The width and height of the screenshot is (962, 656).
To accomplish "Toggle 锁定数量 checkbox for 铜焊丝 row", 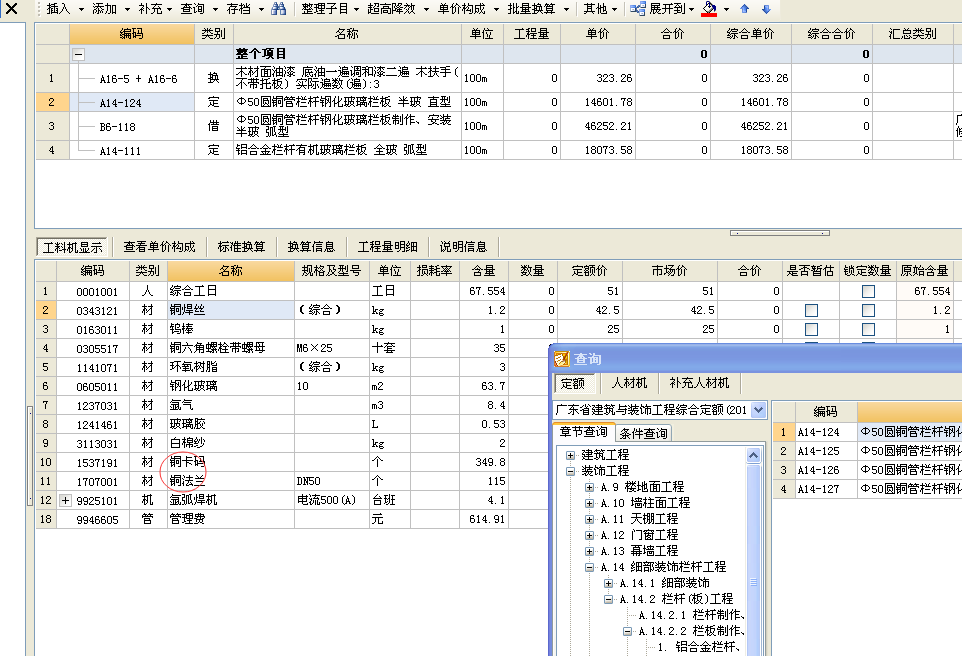I will [x=868, y=311].
